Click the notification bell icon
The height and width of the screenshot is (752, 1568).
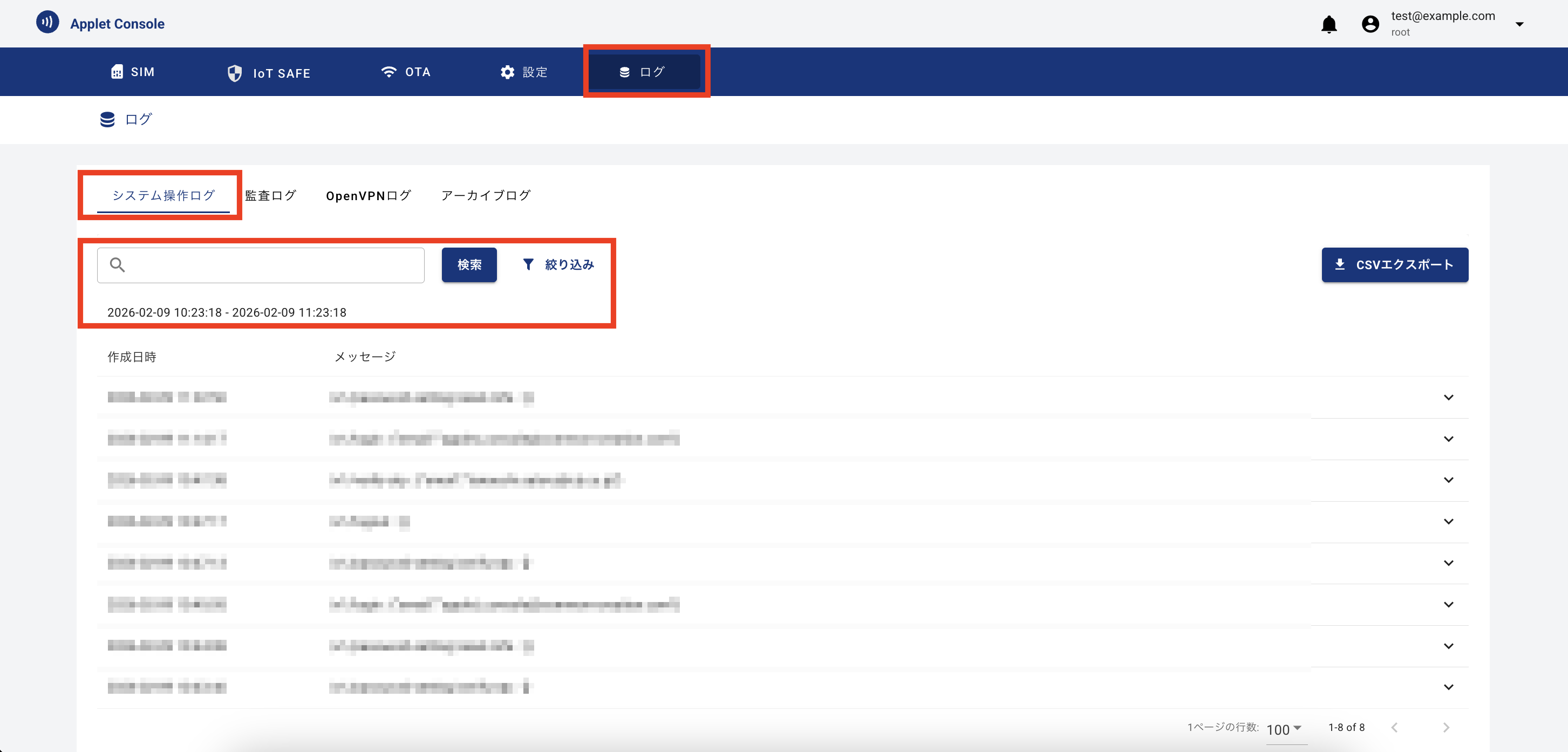point(1329,24)
